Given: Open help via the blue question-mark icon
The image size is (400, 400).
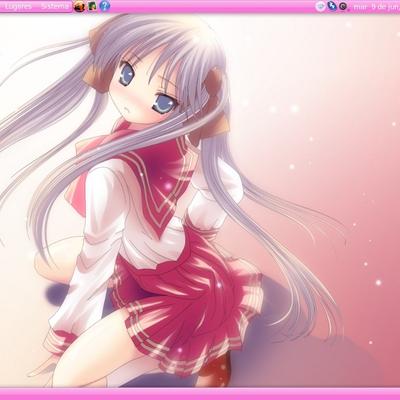Looking at the screenshot, I should (x=104, y=6).
